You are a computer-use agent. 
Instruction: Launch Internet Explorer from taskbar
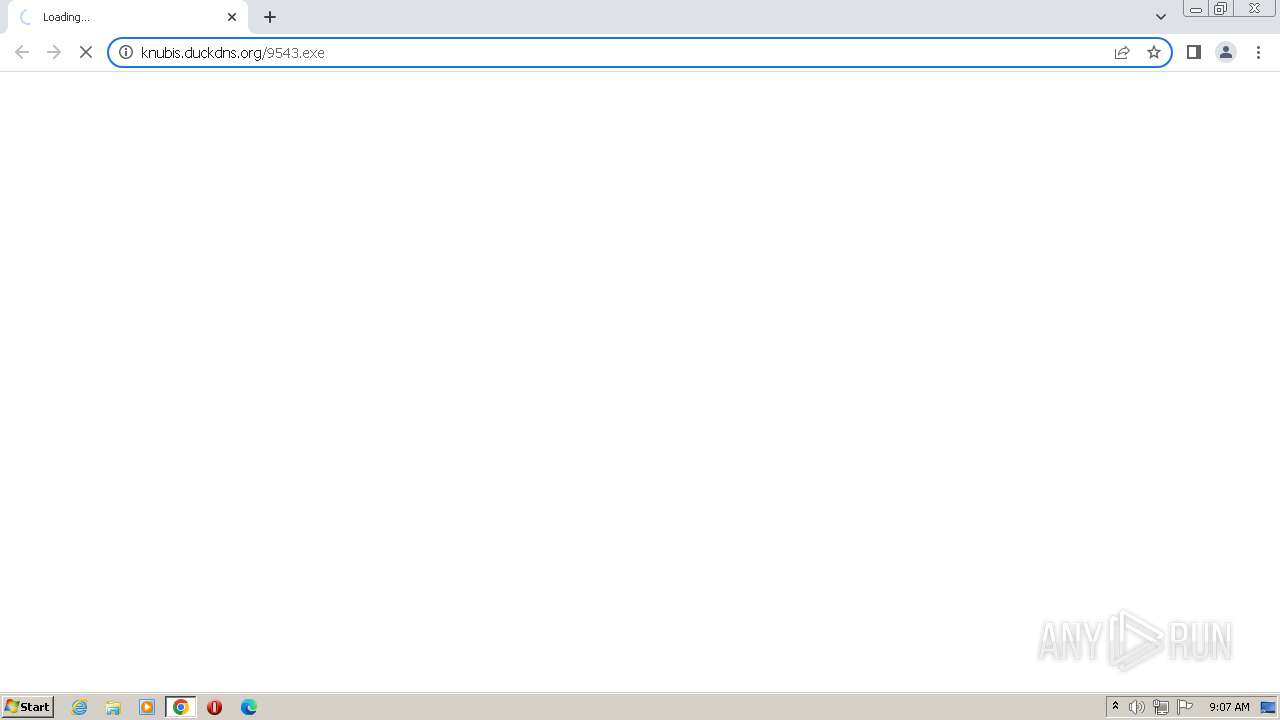pyautogui.click(x=80, y=707)
